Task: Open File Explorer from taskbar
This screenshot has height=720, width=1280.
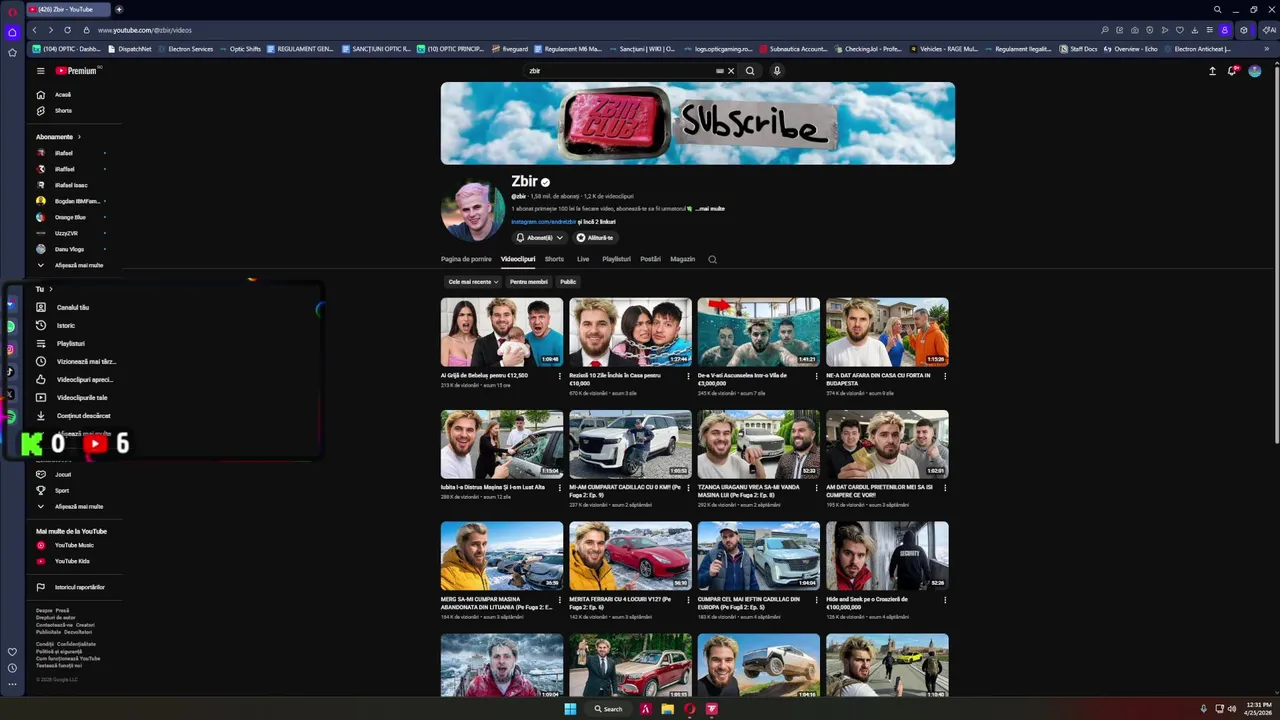Action: point(667,709)
